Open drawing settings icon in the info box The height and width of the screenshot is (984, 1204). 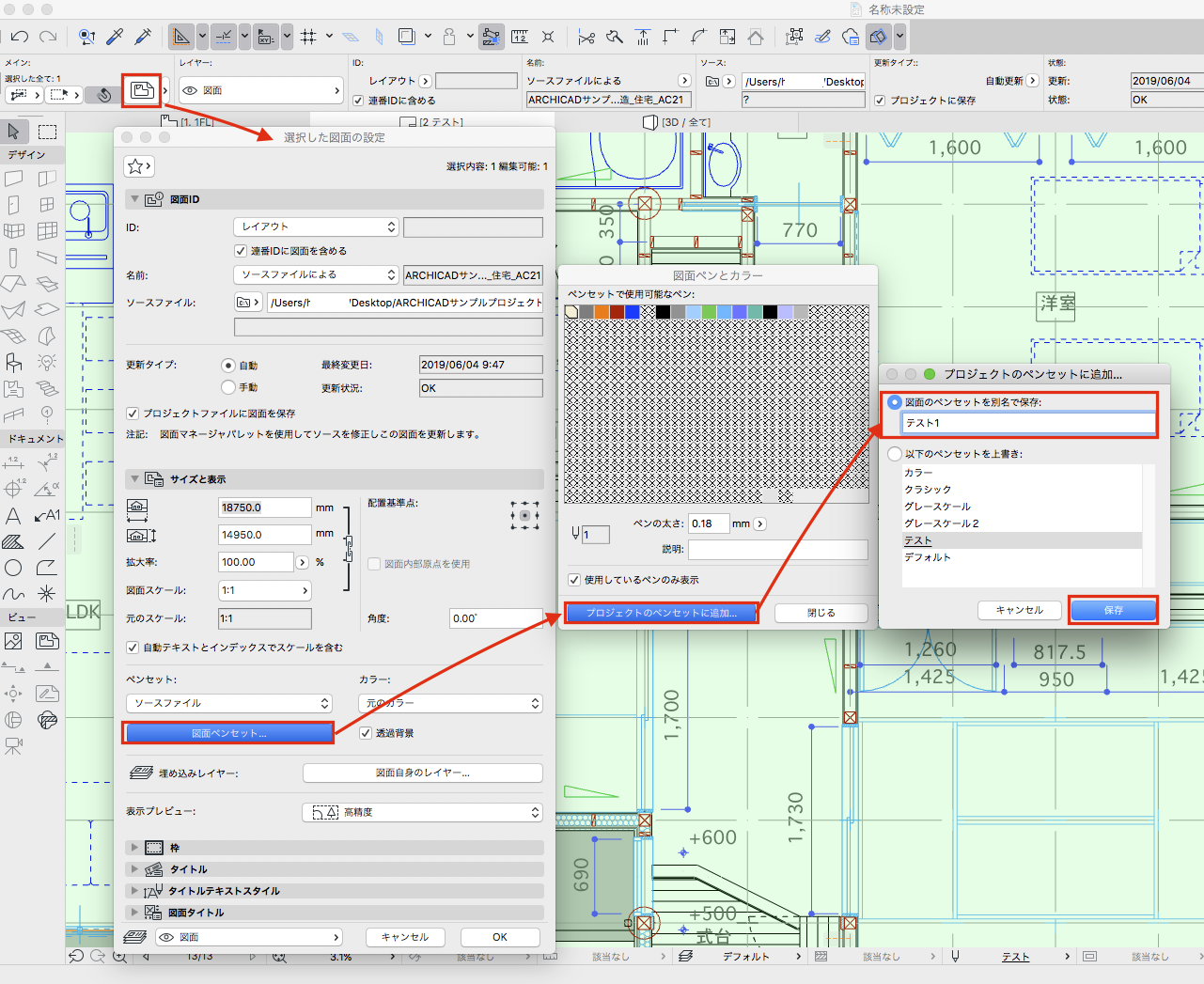(x=142, y=90)
